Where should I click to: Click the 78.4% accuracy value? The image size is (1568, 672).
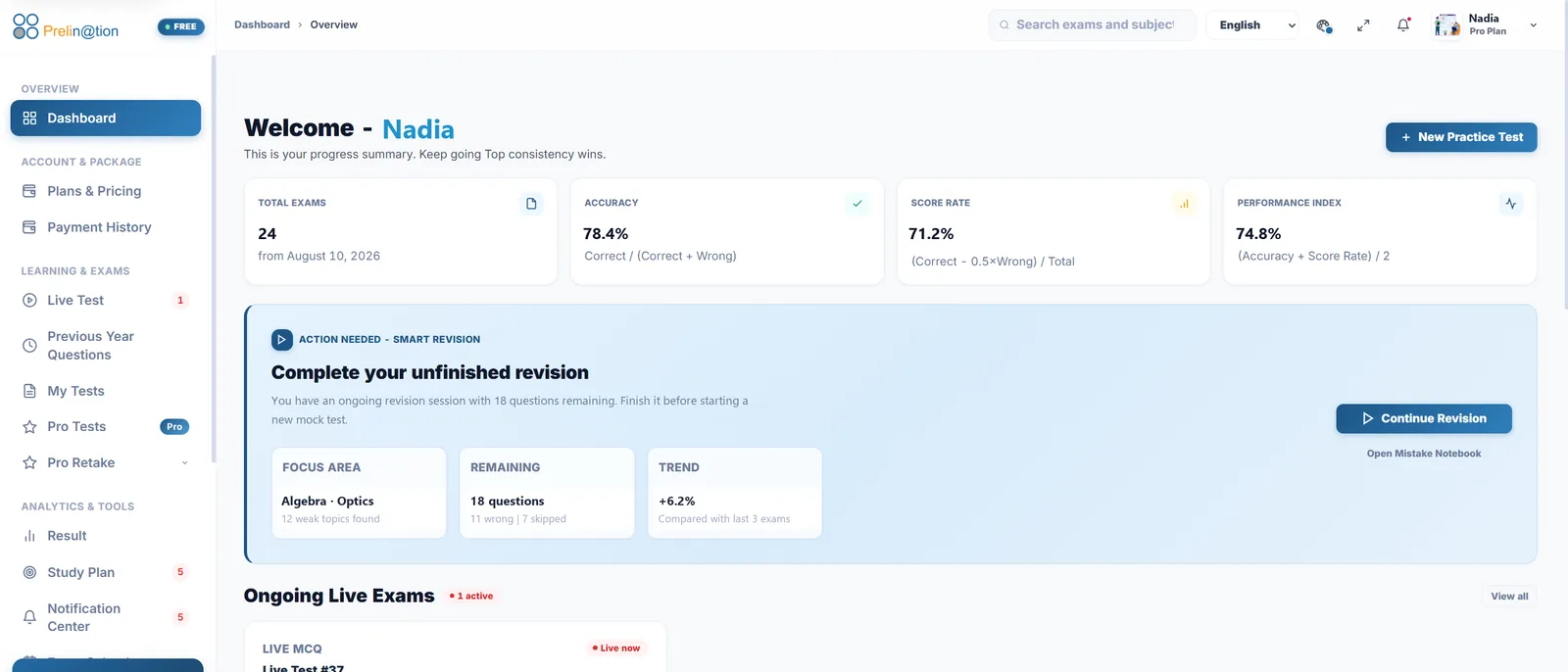tap(606, 234)
